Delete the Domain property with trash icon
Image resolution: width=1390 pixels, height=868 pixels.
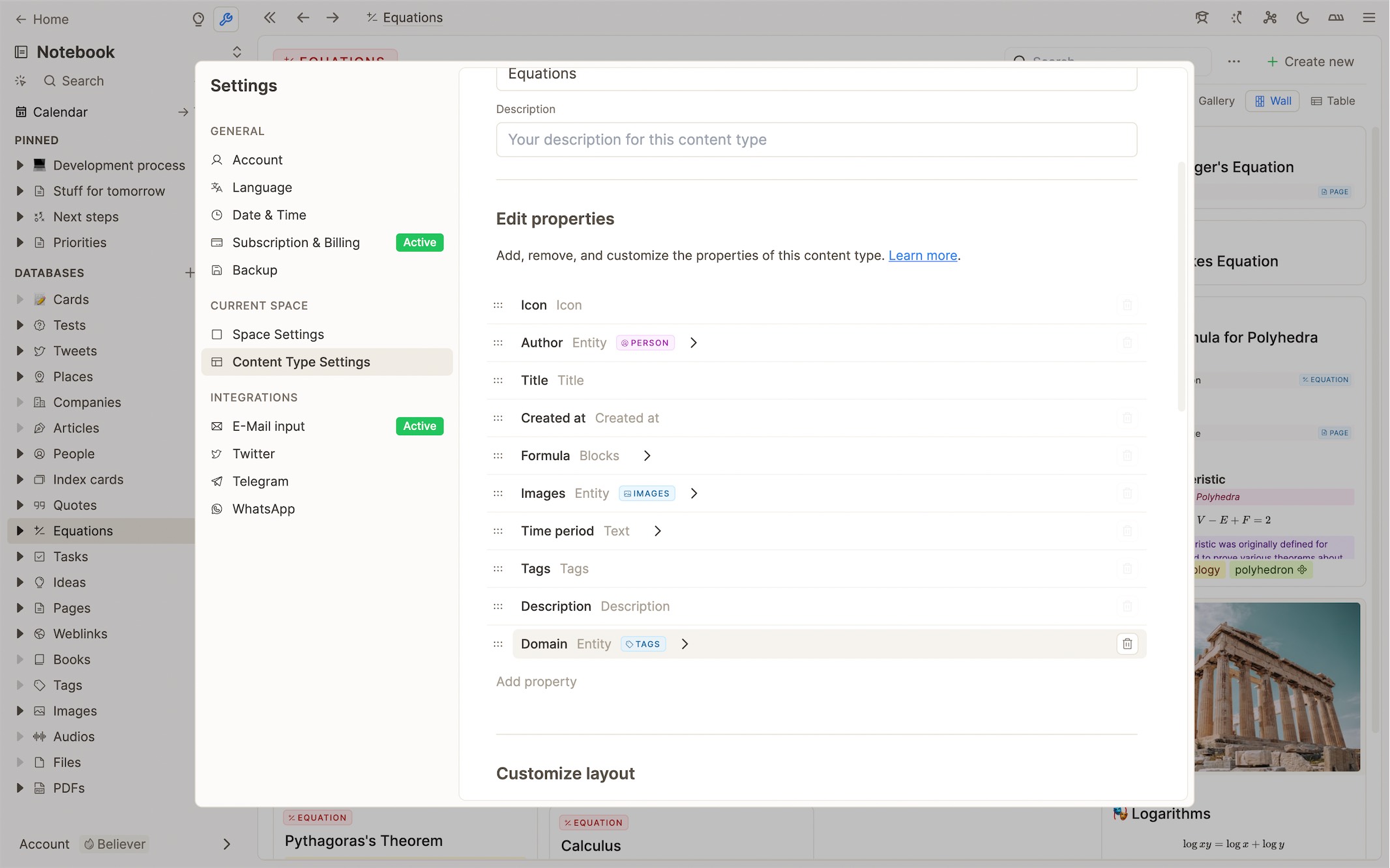[x=1127, y=644]
